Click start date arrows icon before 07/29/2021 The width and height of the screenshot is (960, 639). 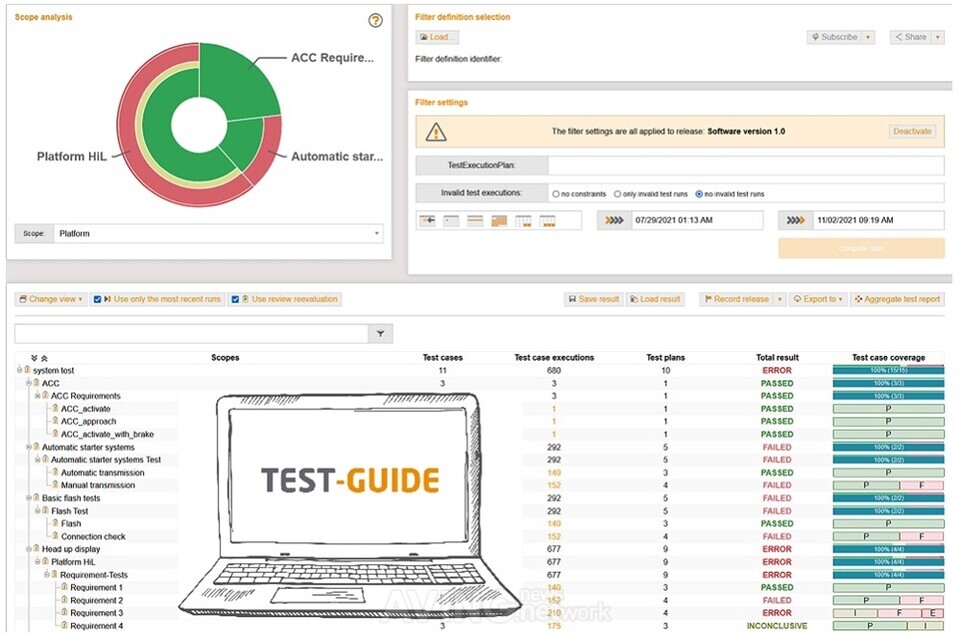pos(614,220)
